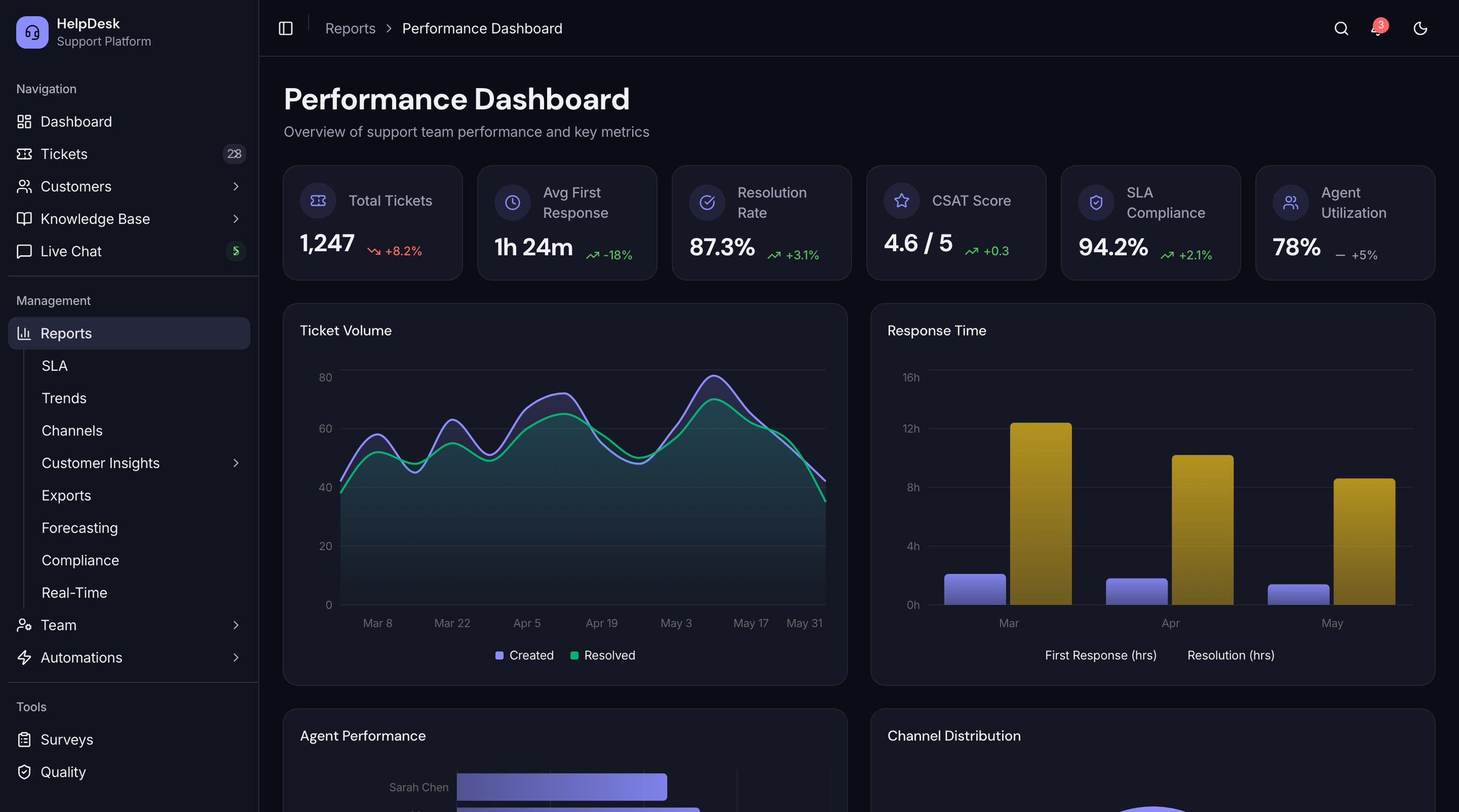
Task: Click the Team user-cog icon
Action: click(24, 624)
